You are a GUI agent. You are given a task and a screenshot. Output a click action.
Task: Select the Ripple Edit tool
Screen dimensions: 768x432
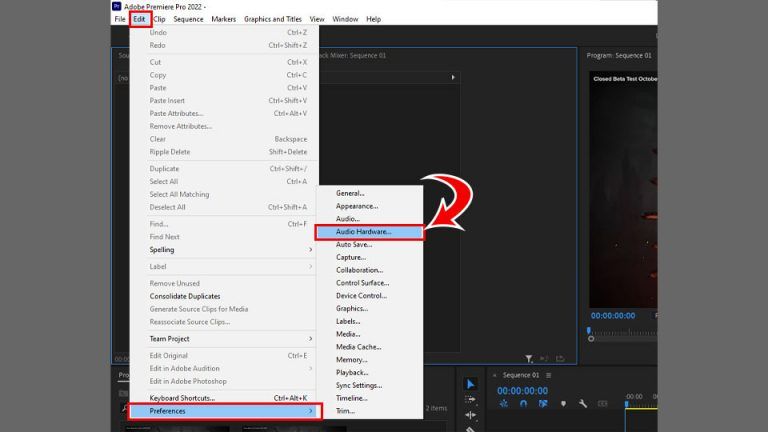tap(470, 415)
